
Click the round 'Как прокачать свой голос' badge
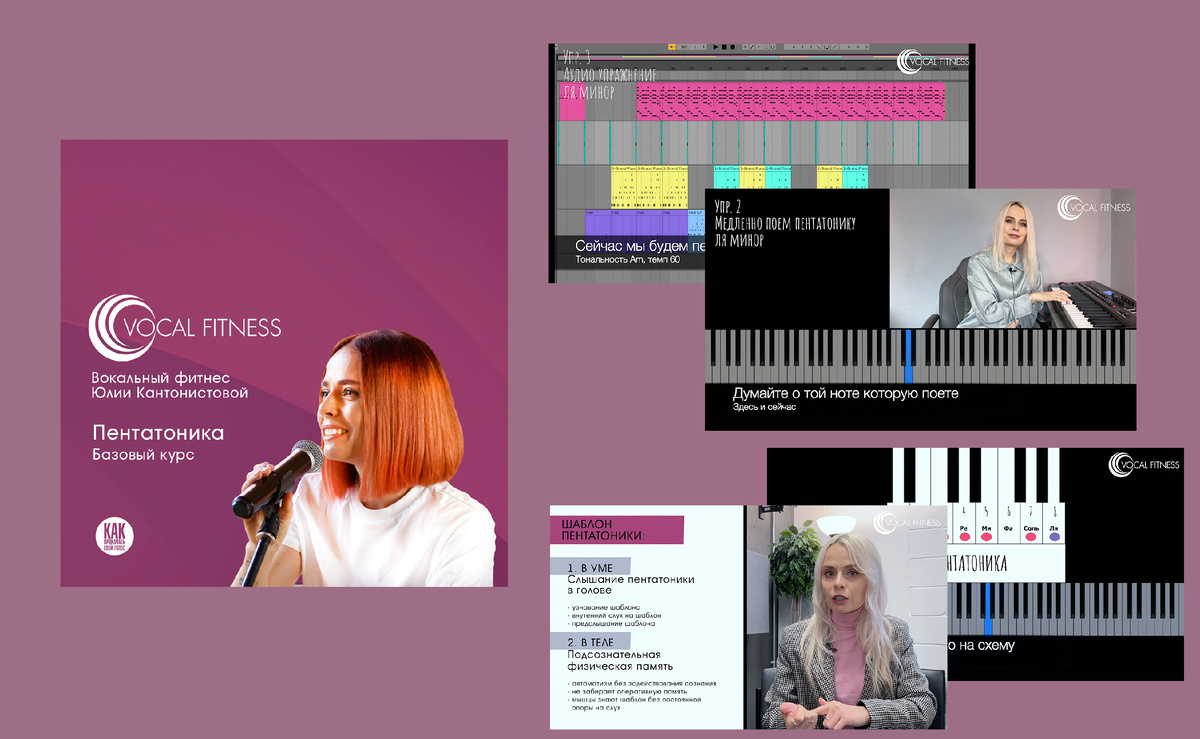[113, 537]
